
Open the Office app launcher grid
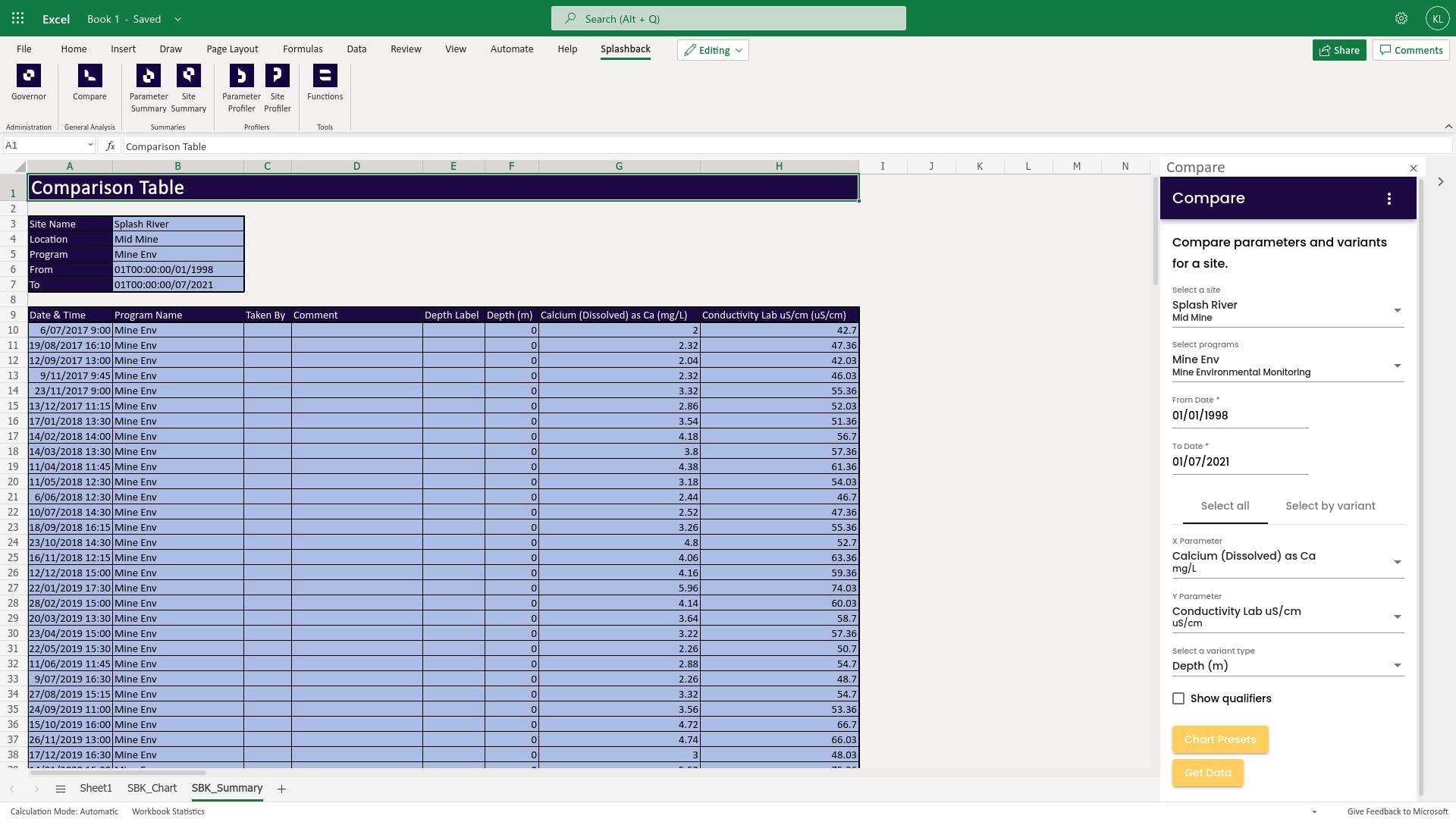(18, 18)
